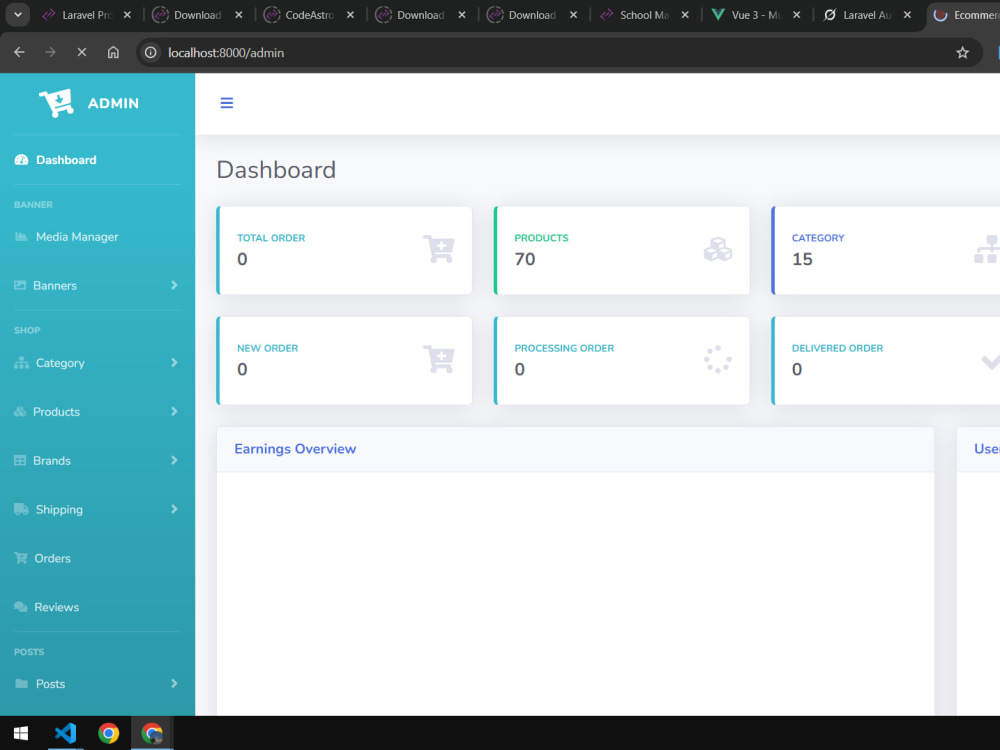Stop page loading with X button
Image resolution: width=1000 pixels, height=750 pixels.
(x=82, y=52)
